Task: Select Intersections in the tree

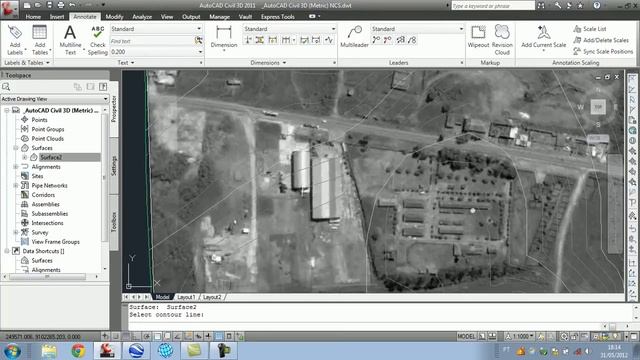Action: [x=47, y=223]
